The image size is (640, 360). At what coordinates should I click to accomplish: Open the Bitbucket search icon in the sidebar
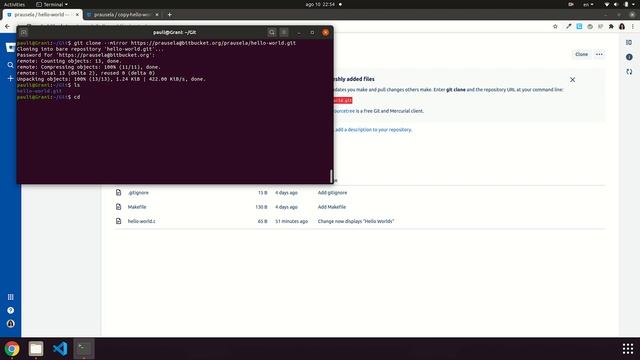pos(11,65)
